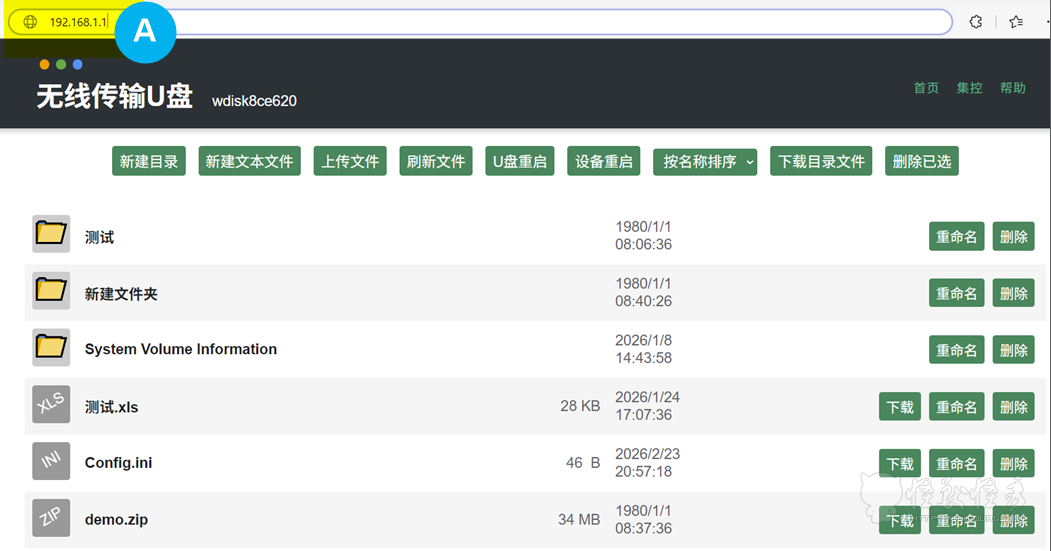The image size is (1051, 551).
Task: Click the address bar showing 192.168.1.1
Action: 500,22
